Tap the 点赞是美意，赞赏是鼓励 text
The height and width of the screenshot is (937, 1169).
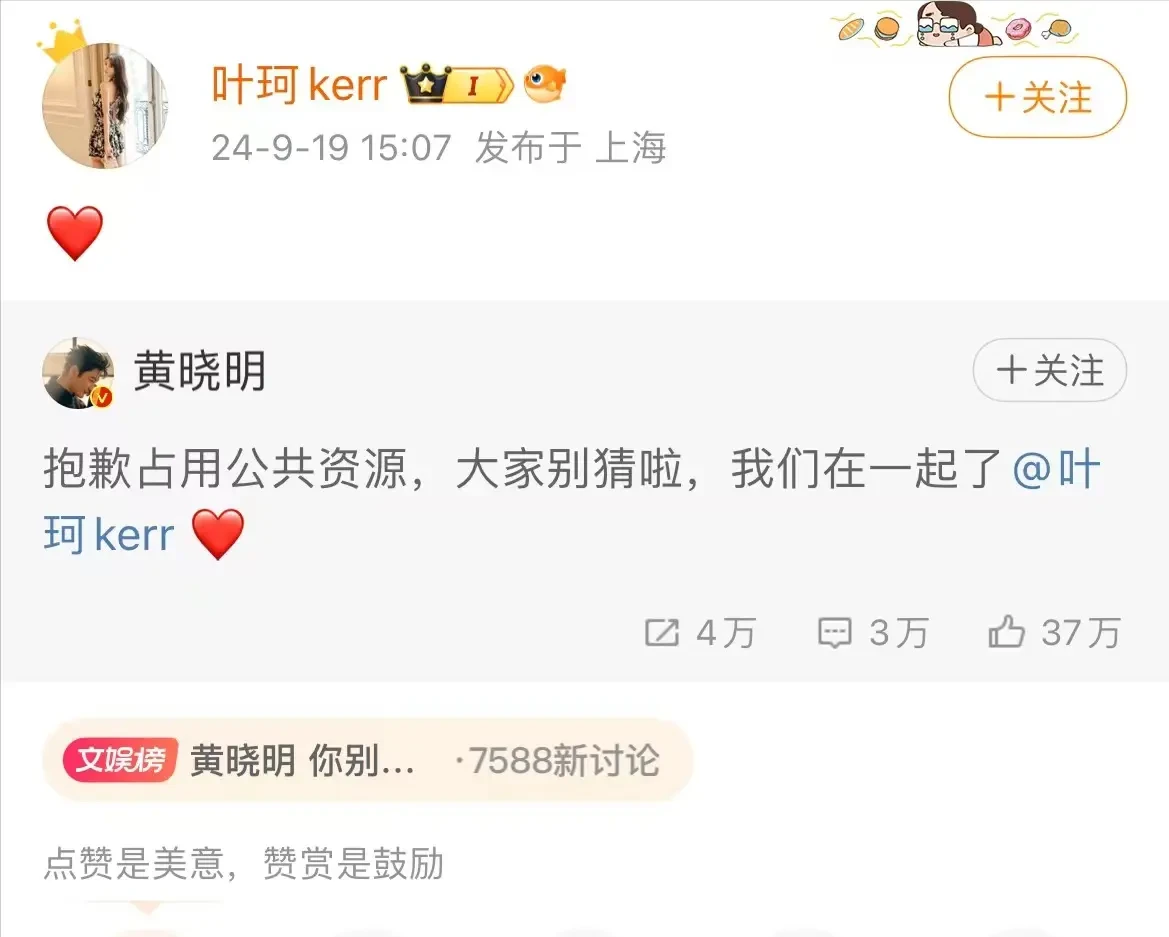point(244,864)
